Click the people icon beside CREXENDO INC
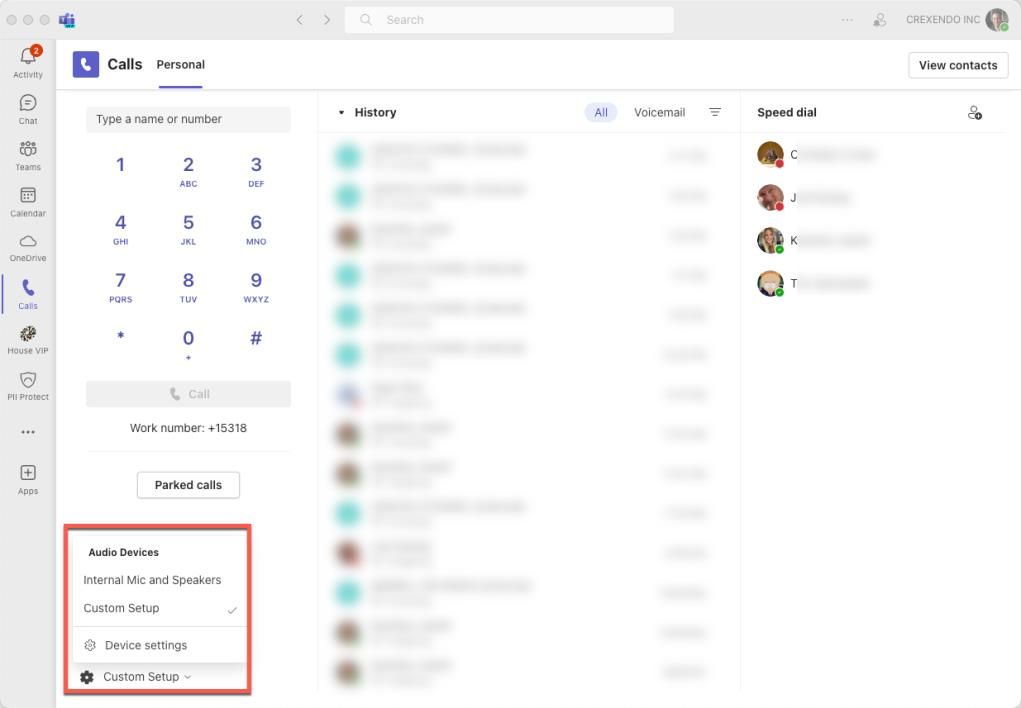Viewport: 1021px width, 708px height. 880,20
